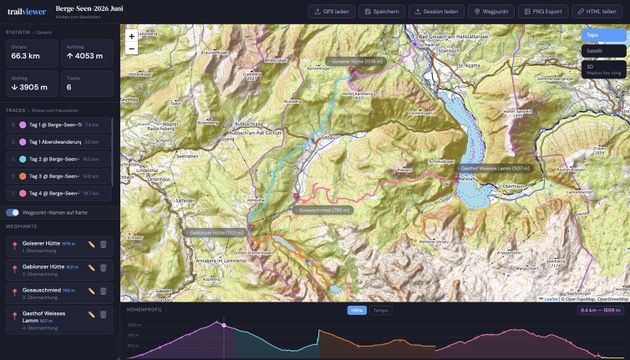Focus the Tag 1 Abendwanderung track row
630x360 pixels.
[x=59, y=142]
